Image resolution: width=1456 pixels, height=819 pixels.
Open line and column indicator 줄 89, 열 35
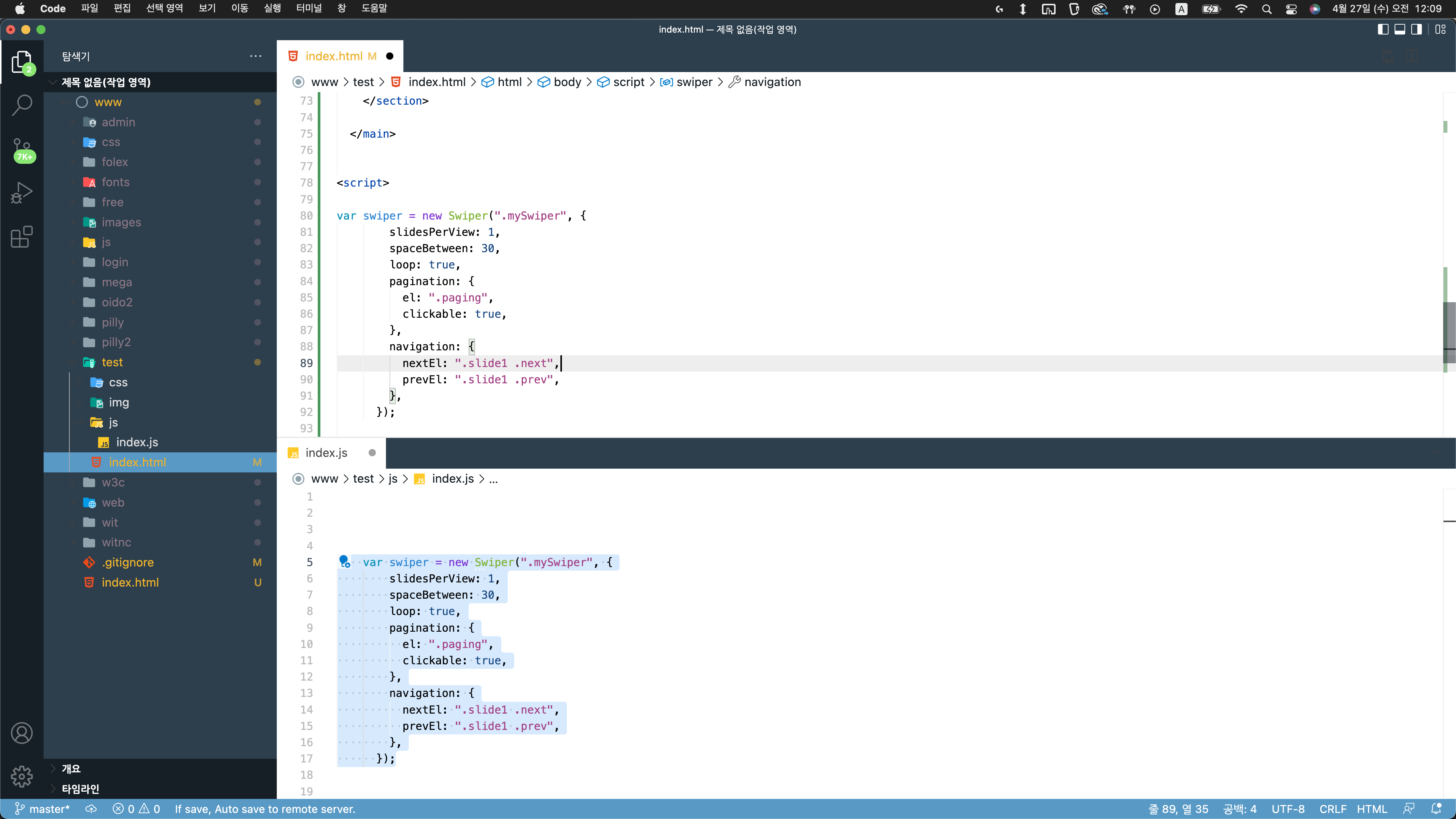[x=1178, y=809]
